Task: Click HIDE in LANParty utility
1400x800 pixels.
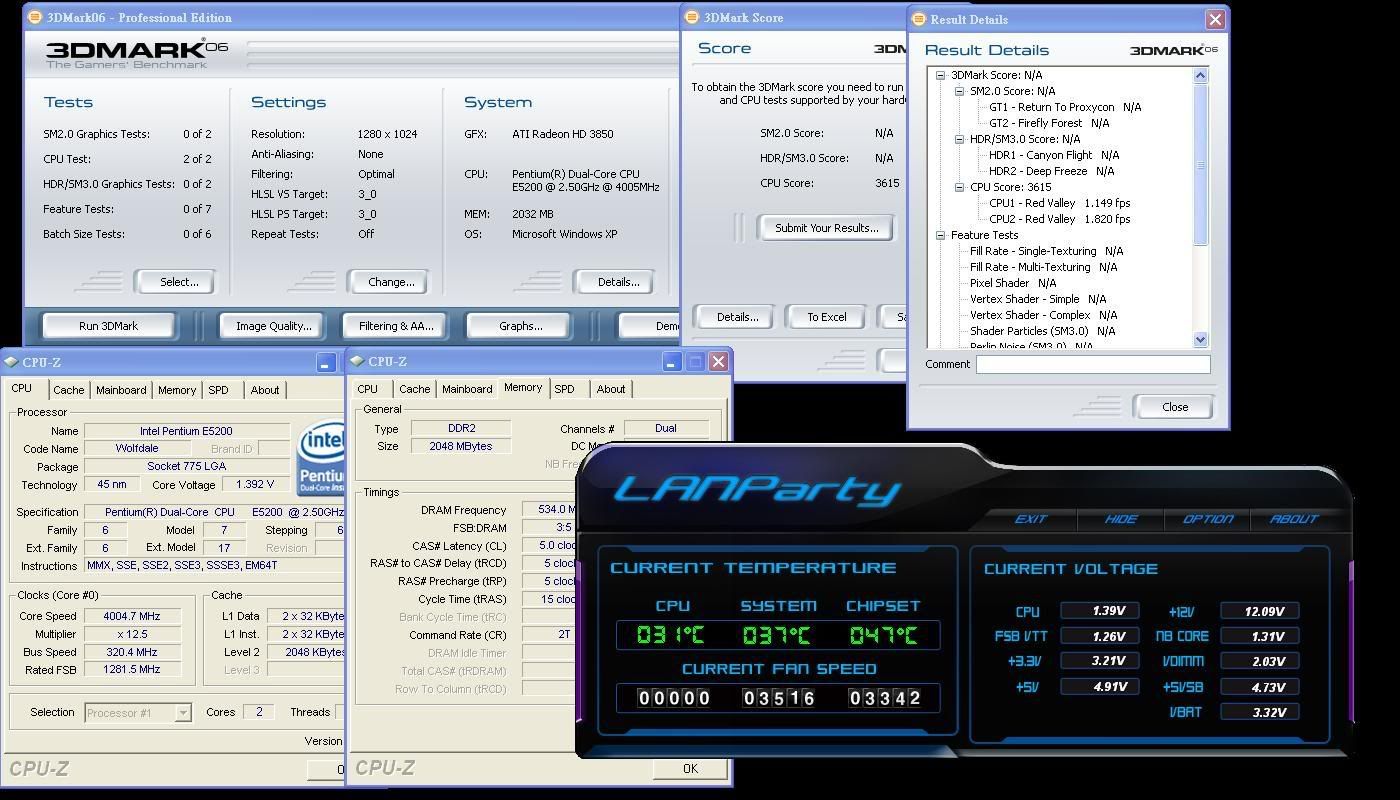Action: pos(1120,519)
